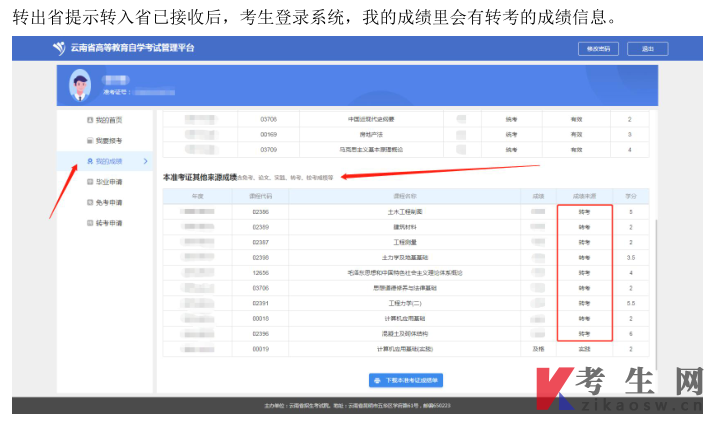Click course code 00018
This screenshot has width=718, height=424.
click(261, 319)
